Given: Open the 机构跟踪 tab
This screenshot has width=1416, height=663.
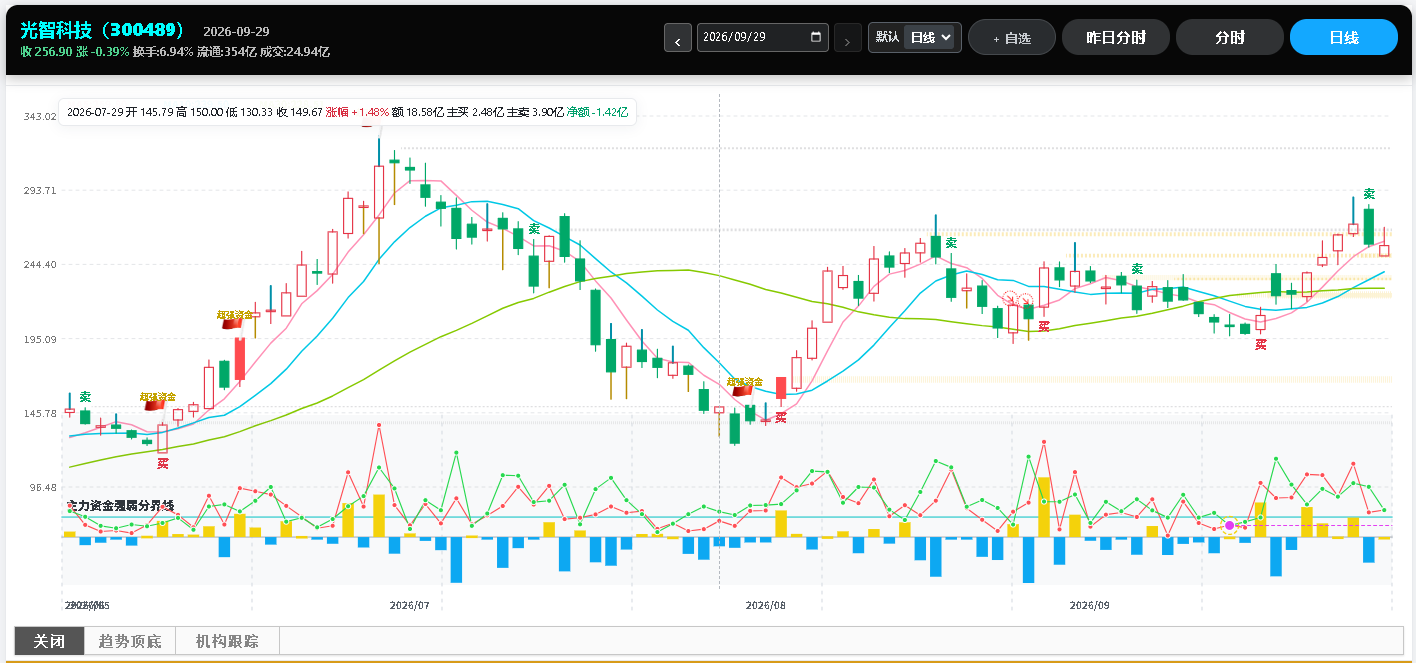Looking at the screenshot, I should [227, 641].
